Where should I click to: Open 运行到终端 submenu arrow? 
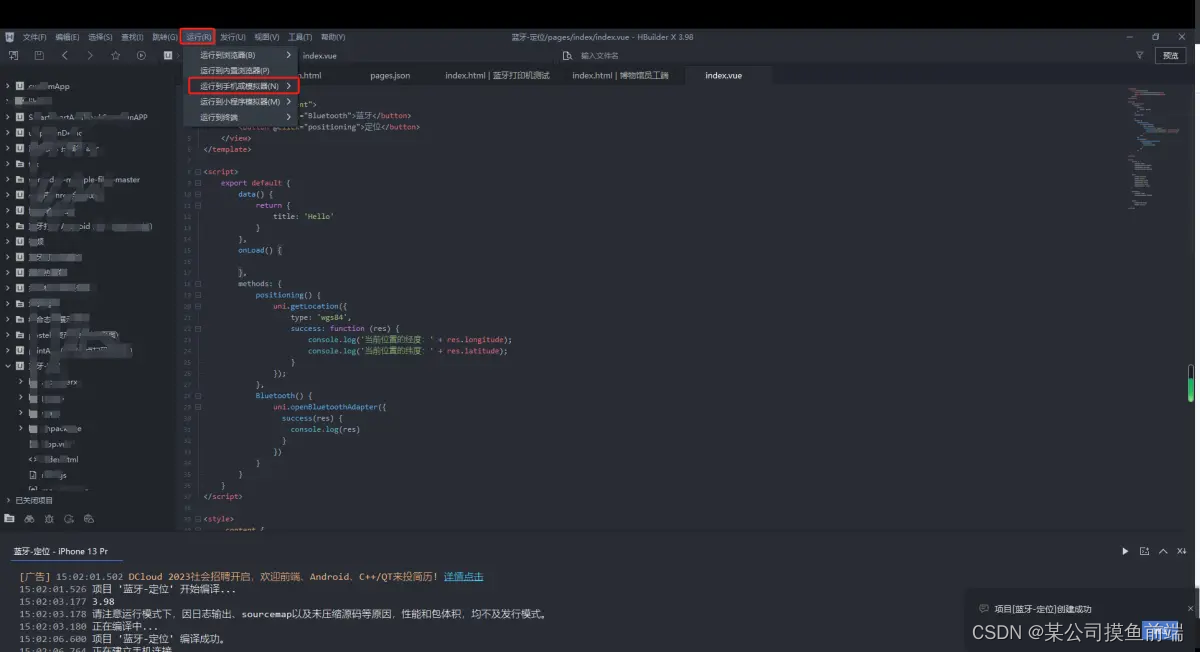[x=289, y=117]
